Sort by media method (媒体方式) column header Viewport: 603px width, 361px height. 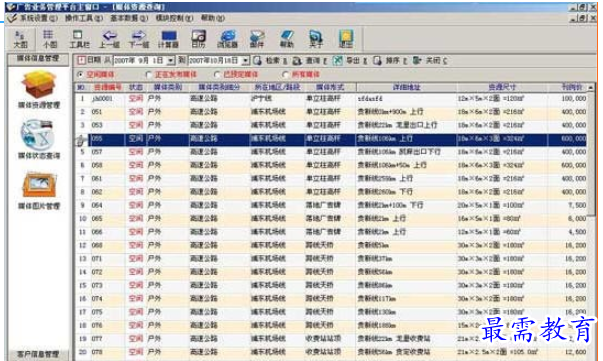[x=330, y=87]
